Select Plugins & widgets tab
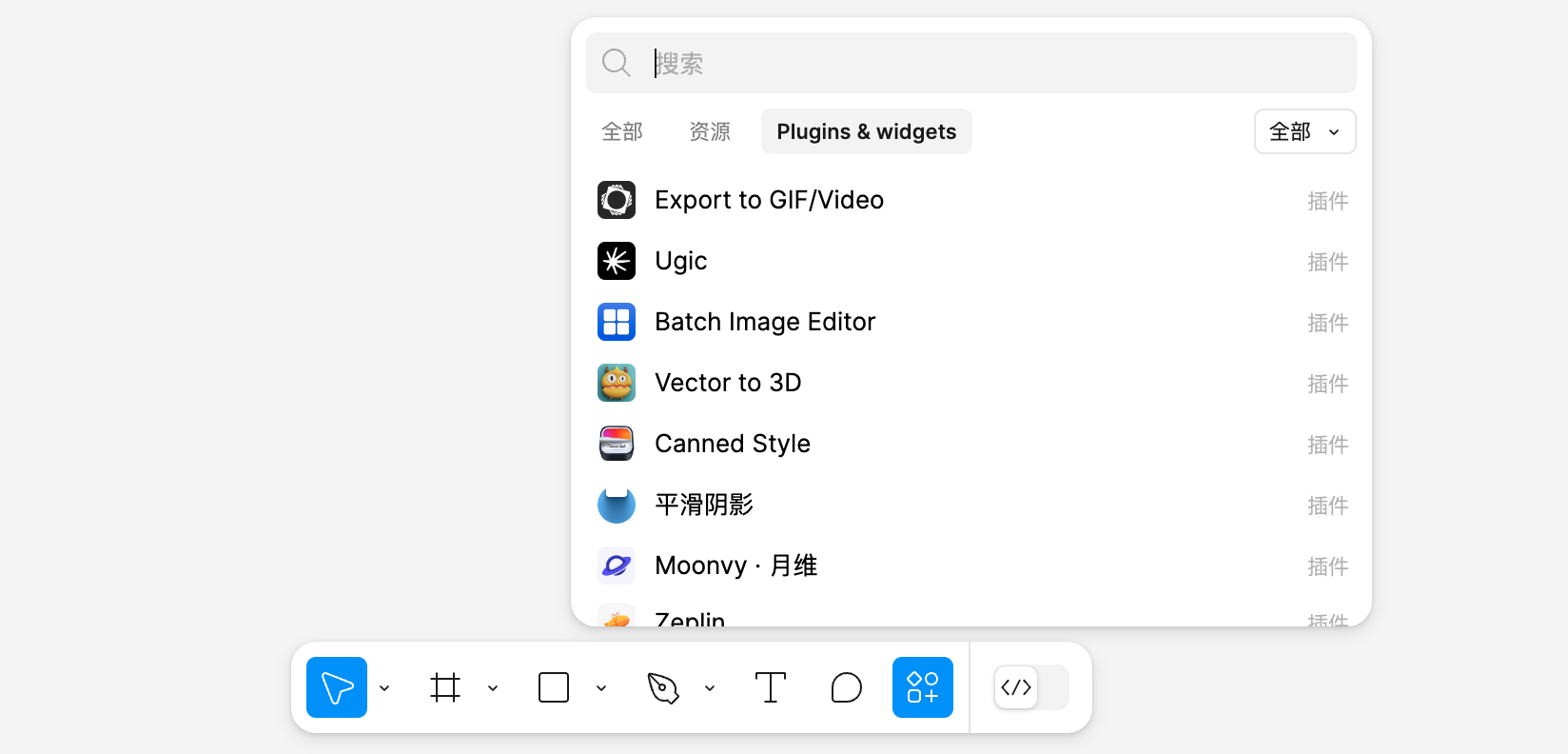Viewport: 1568px width, 754px height. point(867,131)
